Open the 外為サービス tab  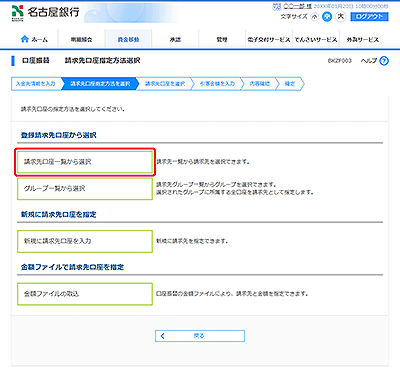pos(363,39)
